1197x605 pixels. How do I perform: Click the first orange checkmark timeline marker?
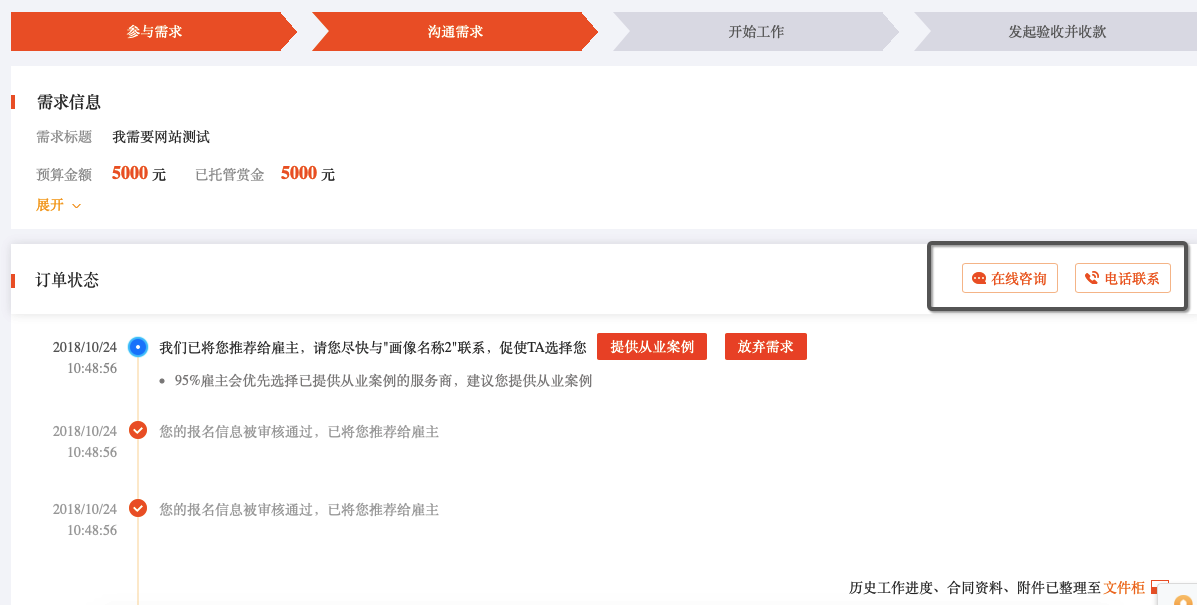point(138,430)
